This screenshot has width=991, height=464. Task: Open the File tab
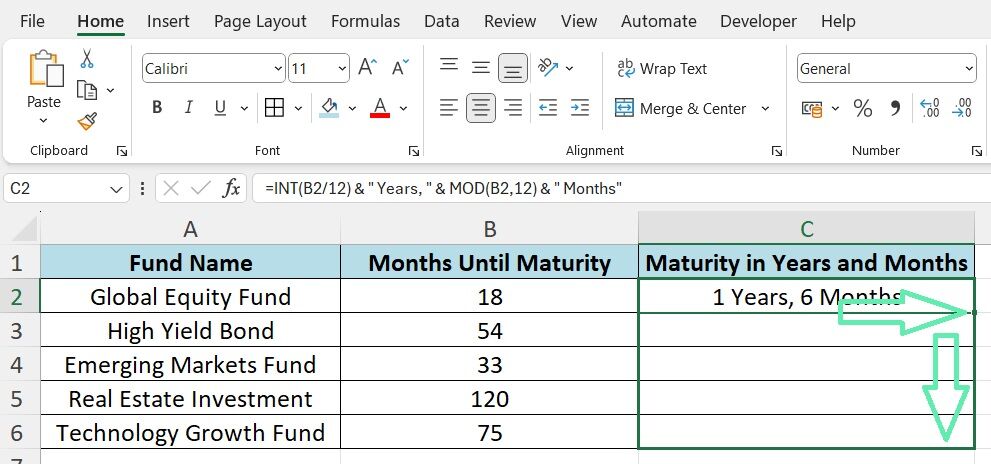[32, 21]
